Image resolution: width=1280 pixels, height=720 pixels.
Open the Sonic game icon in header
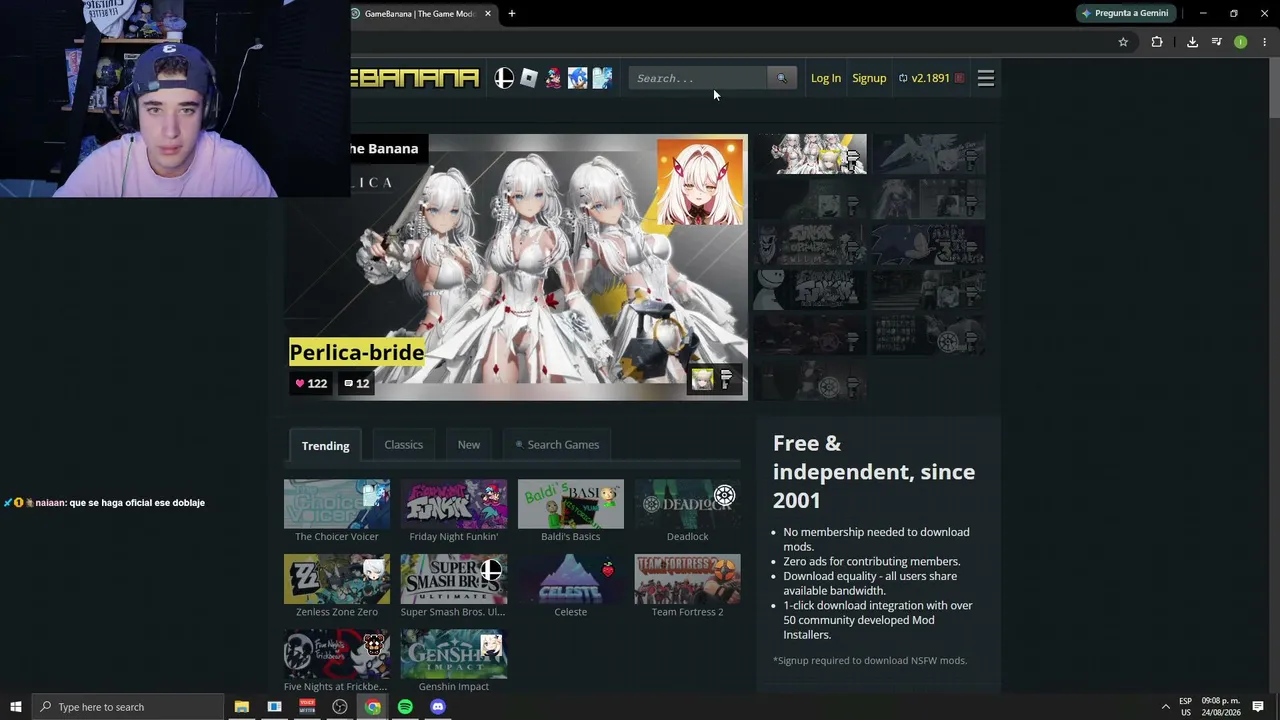click(577, 78)
